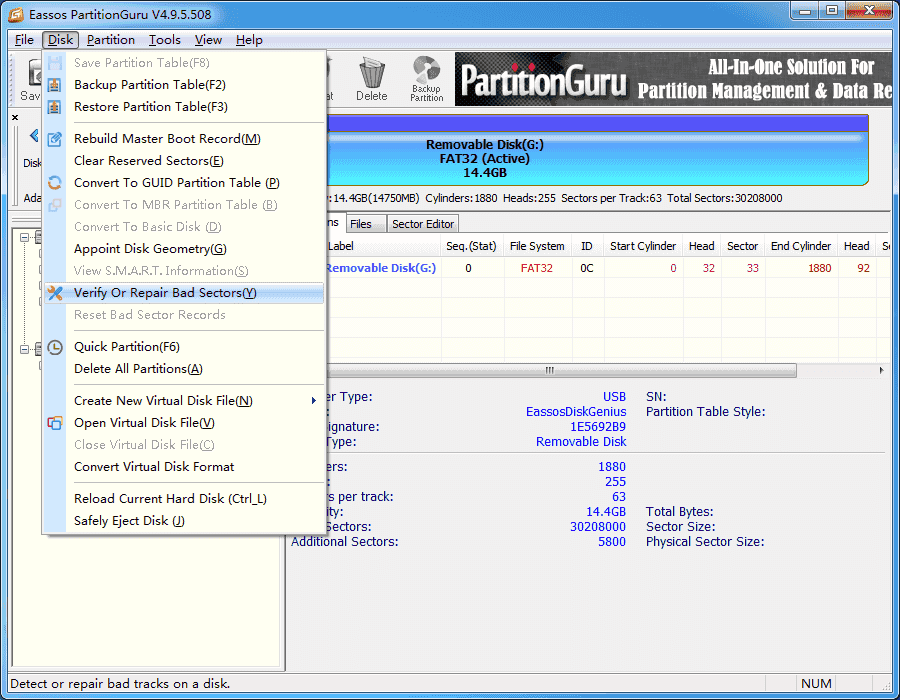
Task: Choose Backup Partition Table(F2)
Action: coord(184,85)
